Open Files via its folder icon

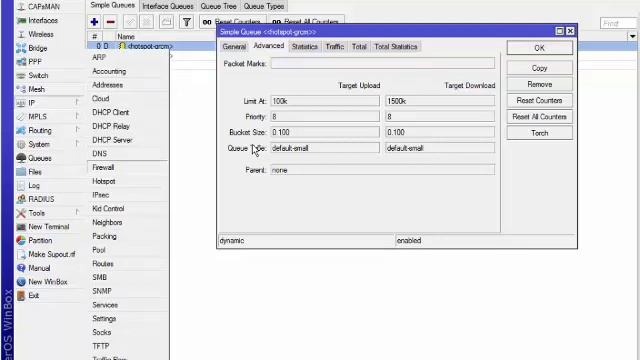click(21, 172)
